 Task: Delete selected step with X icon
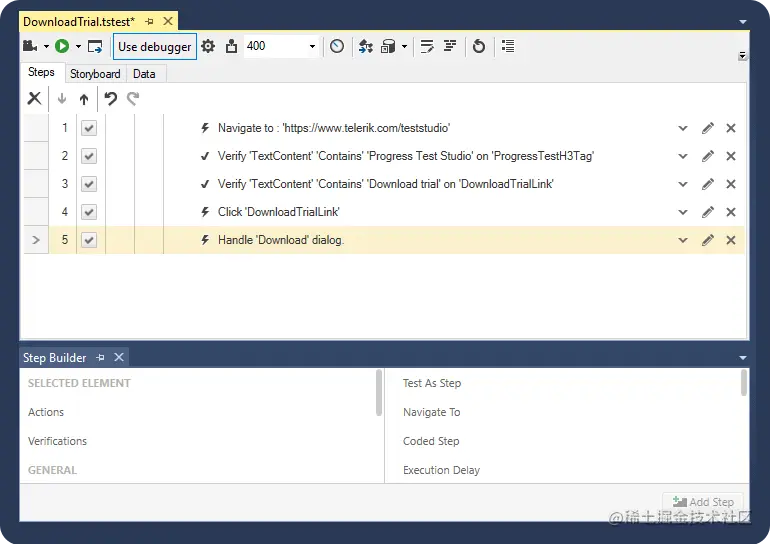[34, 98]
